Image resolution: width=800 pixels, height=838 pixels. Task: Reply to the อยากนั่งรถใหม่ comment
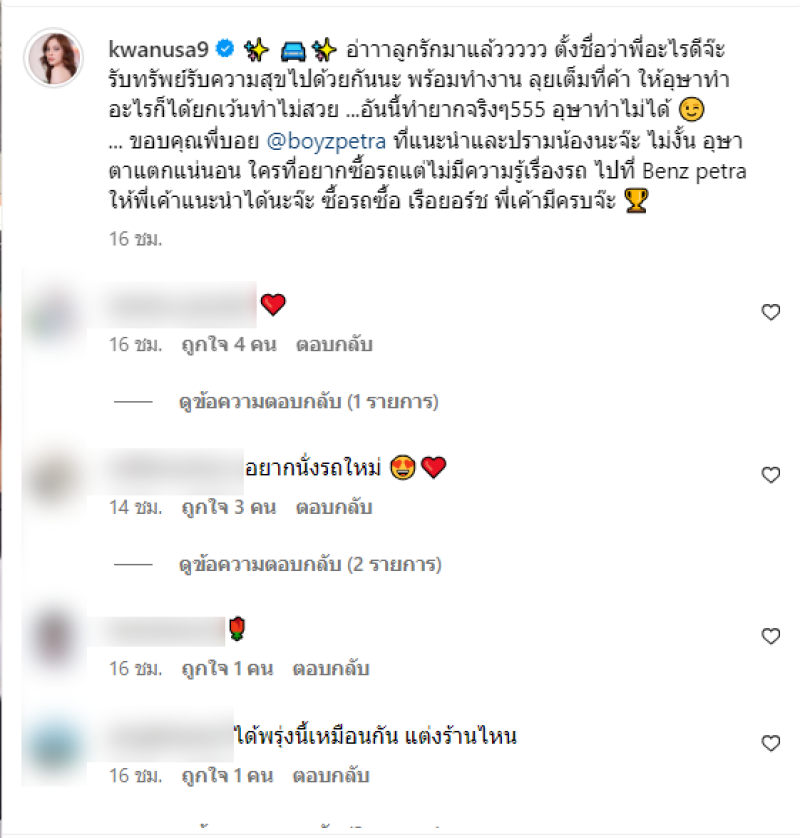[334, 507]
